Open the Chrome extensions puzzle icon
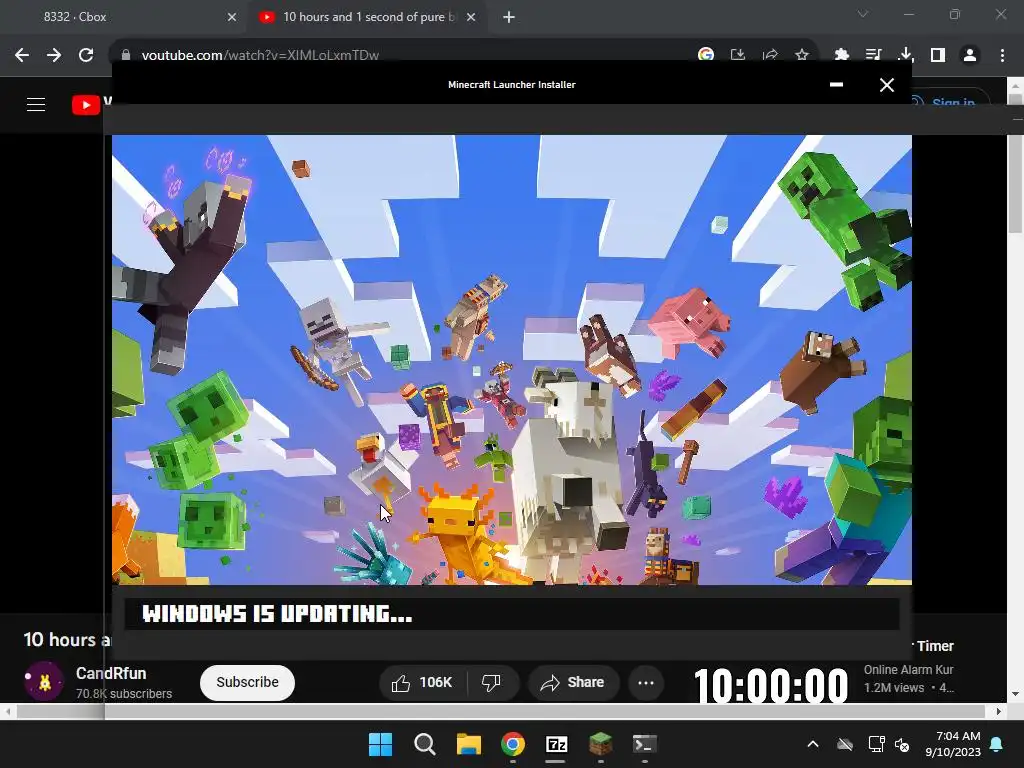Image resolution: width=1024 pixels, height=768 pixels. pyautogui.click(x=841, y=55)
